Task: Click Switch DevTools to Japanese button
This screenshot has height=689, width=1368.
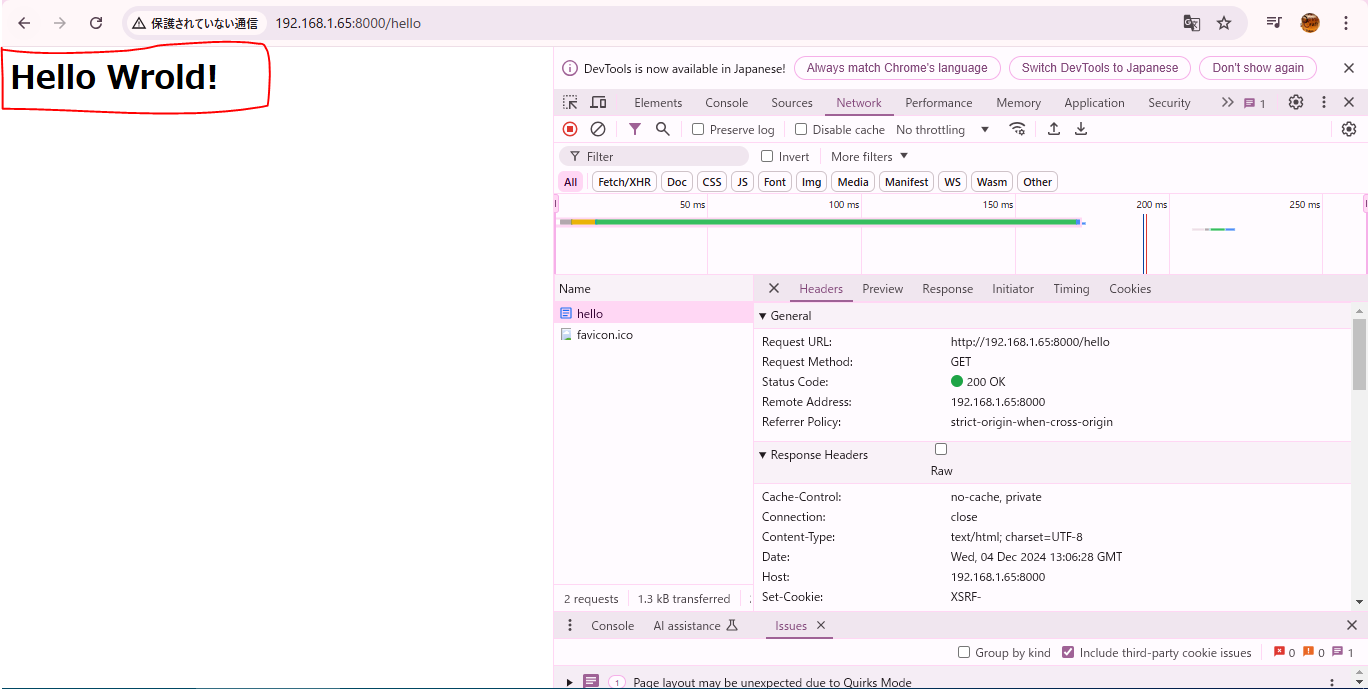Action: point(1100,68)
